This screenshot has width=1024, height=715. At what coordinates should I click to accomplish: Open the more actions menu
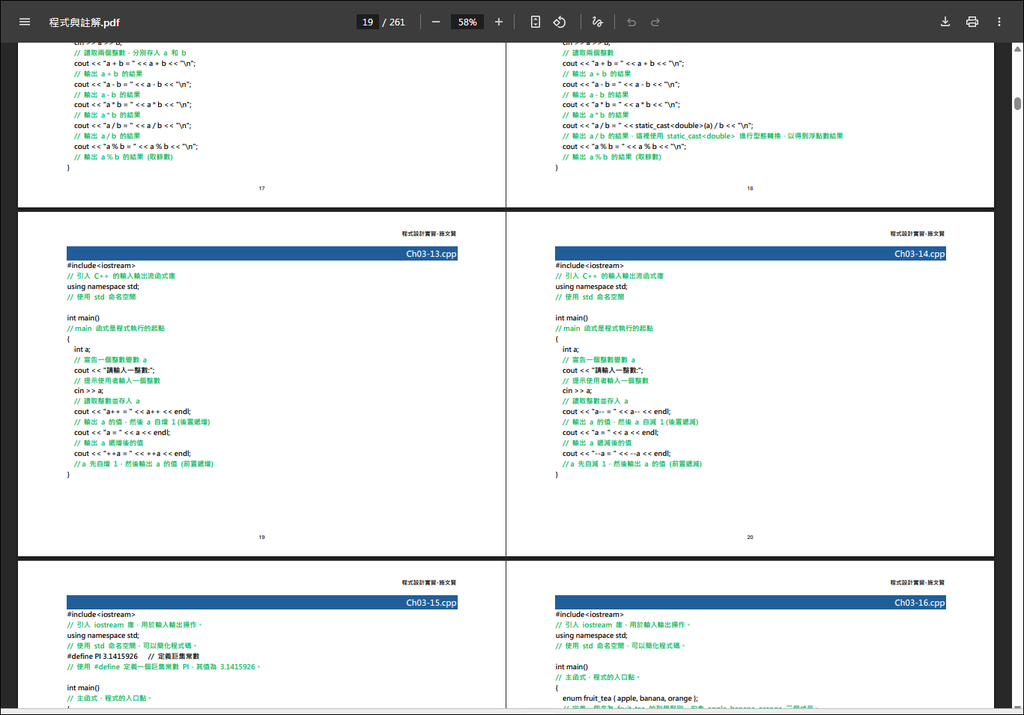pyautogui.click(x=999, y=22)
